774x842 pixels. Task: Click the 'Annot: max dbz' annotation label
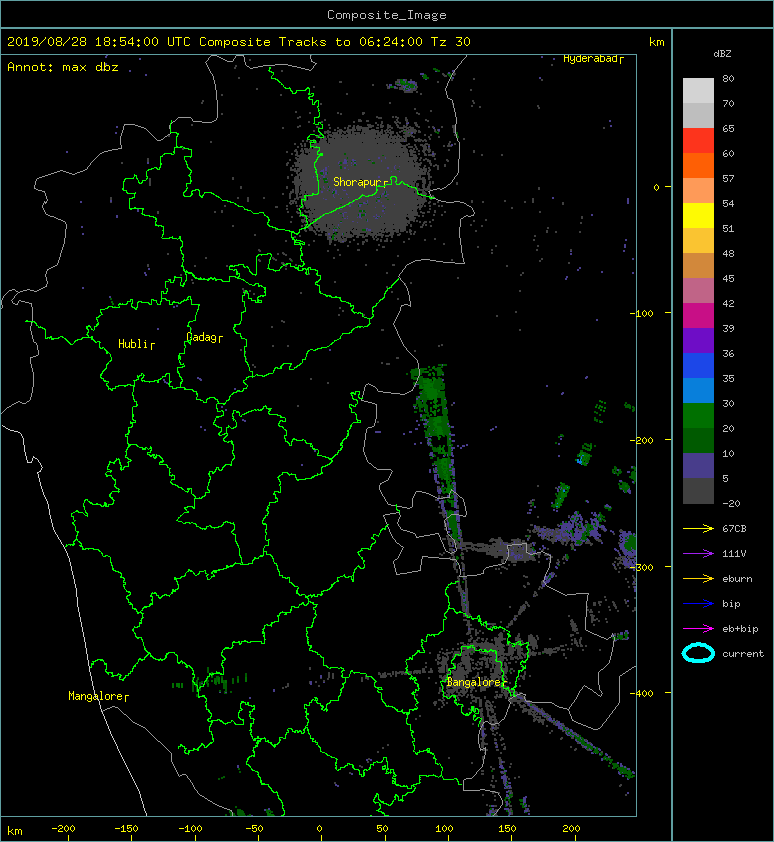(63, 67)
